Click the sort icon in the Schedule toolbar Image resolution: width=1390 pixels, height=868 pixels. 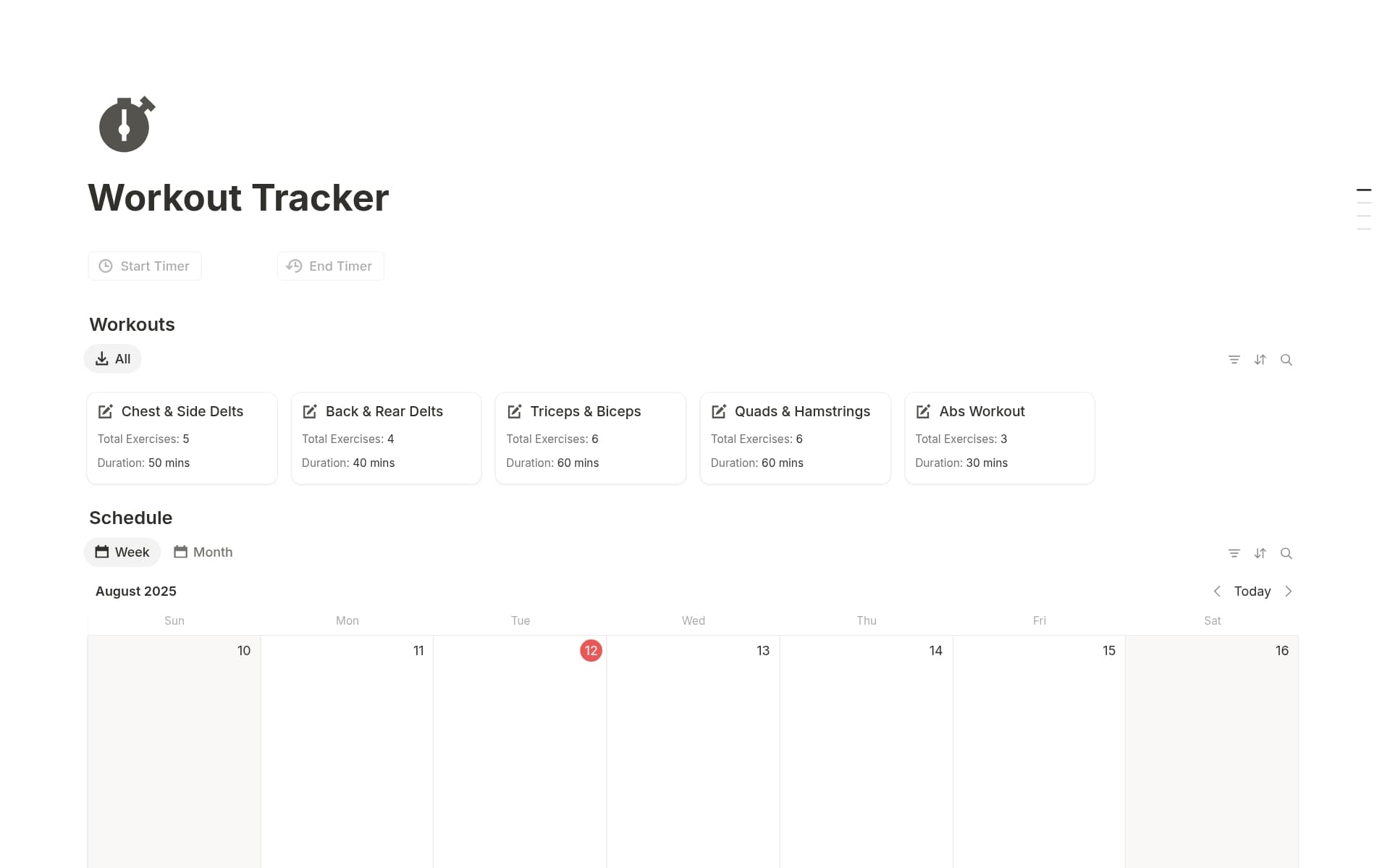1260,553
